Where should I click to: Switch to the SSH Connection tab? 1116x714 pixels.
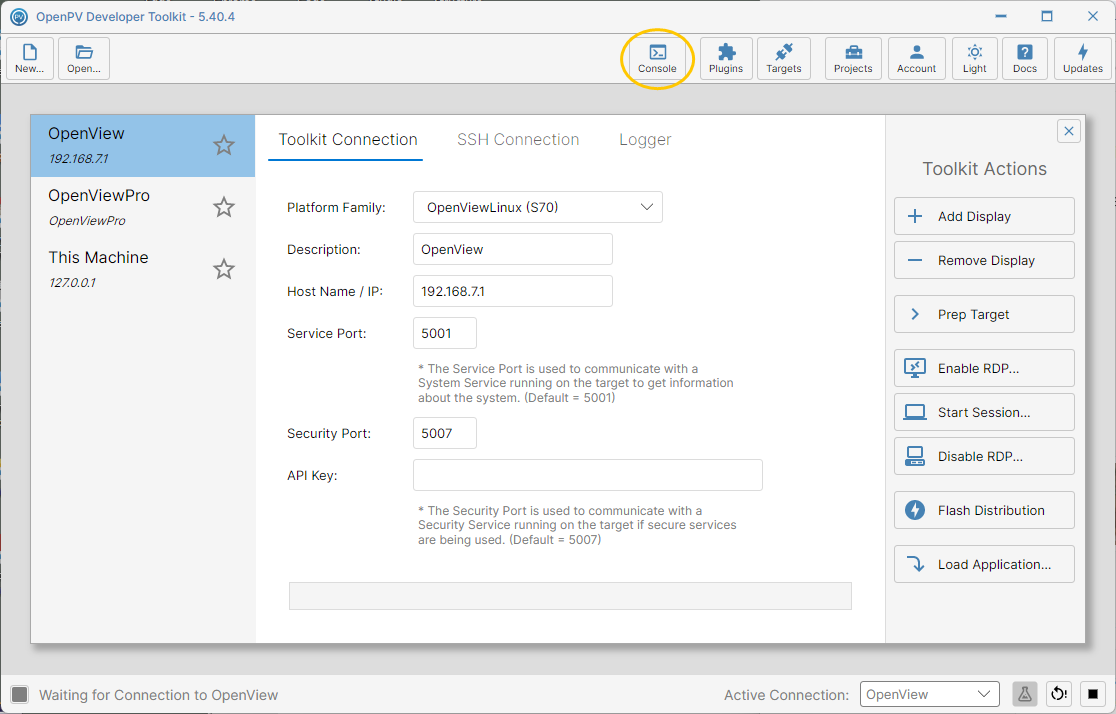(x=518, y=140)
